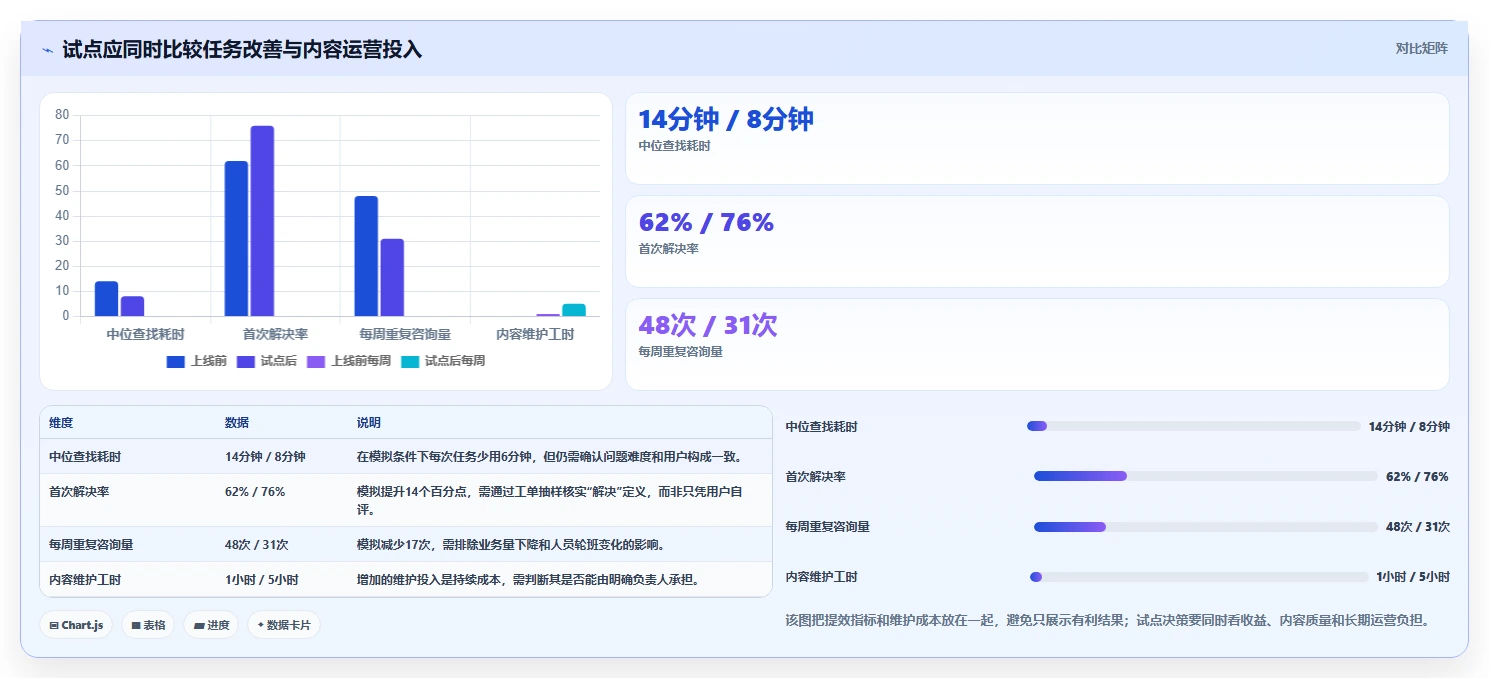Click the 试点后 bar for 每周重复咨询量
1489x678 pixels.
click(x=392, y=278)
